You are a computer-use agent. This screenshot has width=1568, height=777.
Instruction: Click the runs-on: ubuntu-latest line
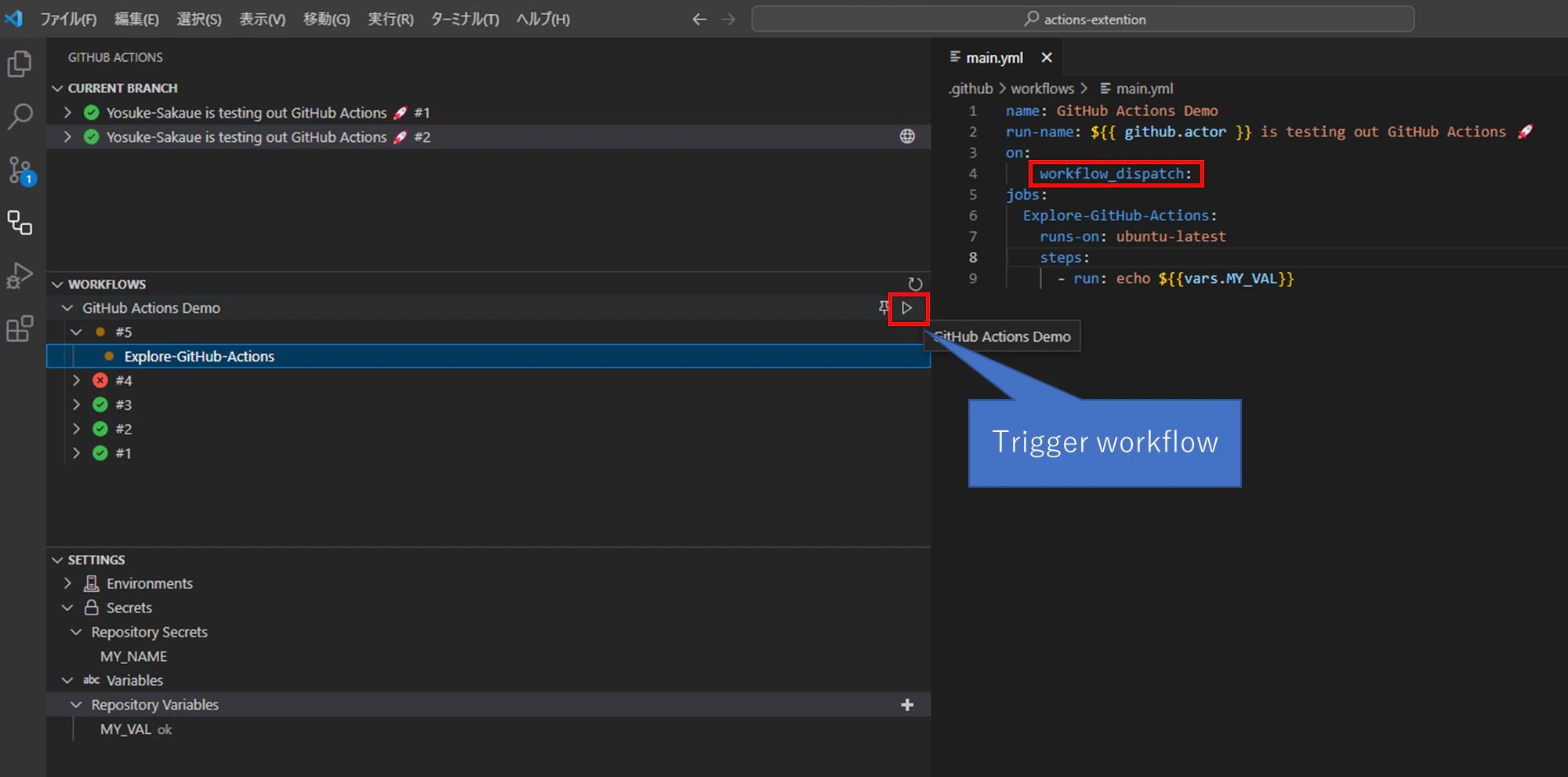point(1133,236)
